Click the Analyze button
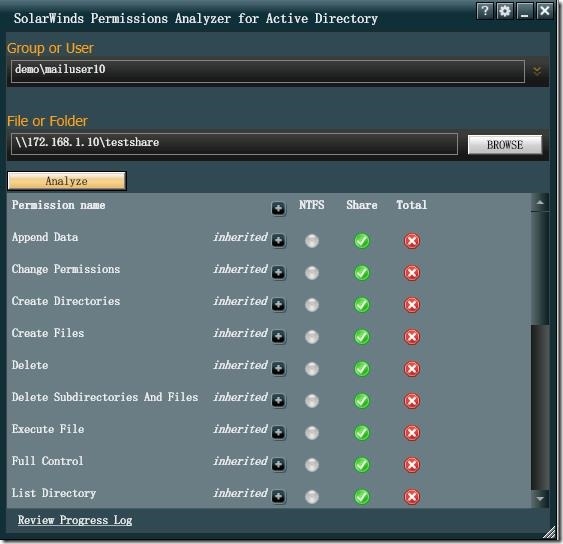Image resolution: width=563 pixels, height=544 pixels. (67, 181)
